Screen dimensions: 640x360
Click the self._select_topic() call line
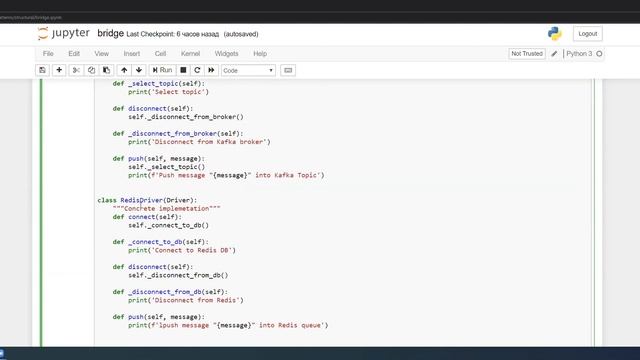coord(167,167)
